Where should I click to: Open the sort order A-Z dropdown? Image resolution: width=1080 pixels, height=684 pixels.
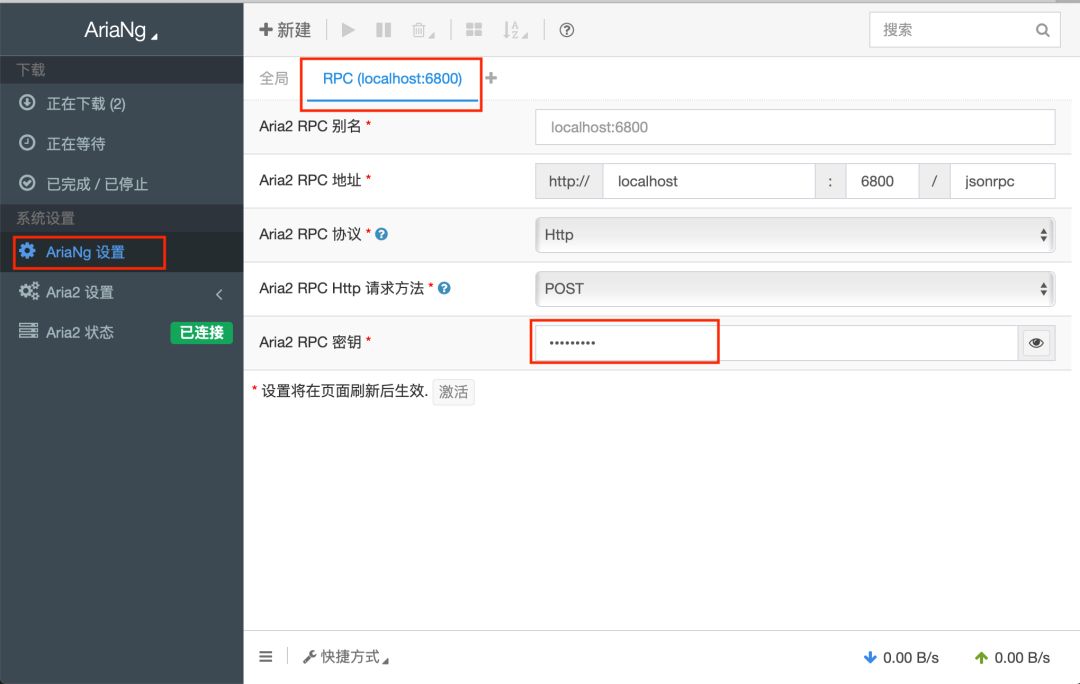(x=514, y=30)
